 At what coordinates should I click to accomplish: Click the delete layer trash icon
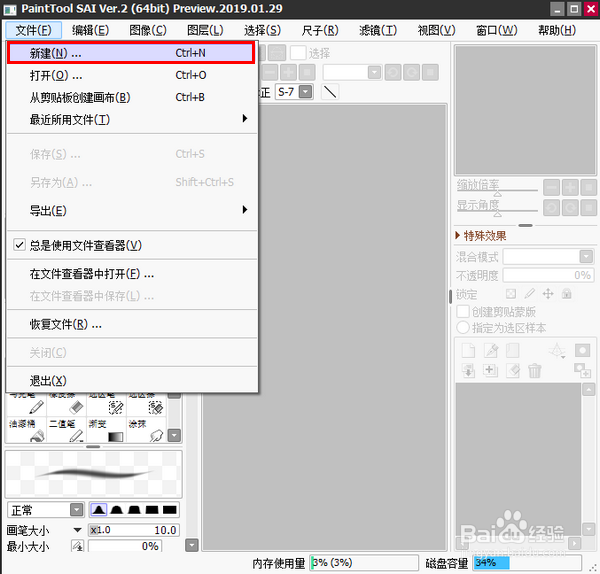[x=535, y=370]
